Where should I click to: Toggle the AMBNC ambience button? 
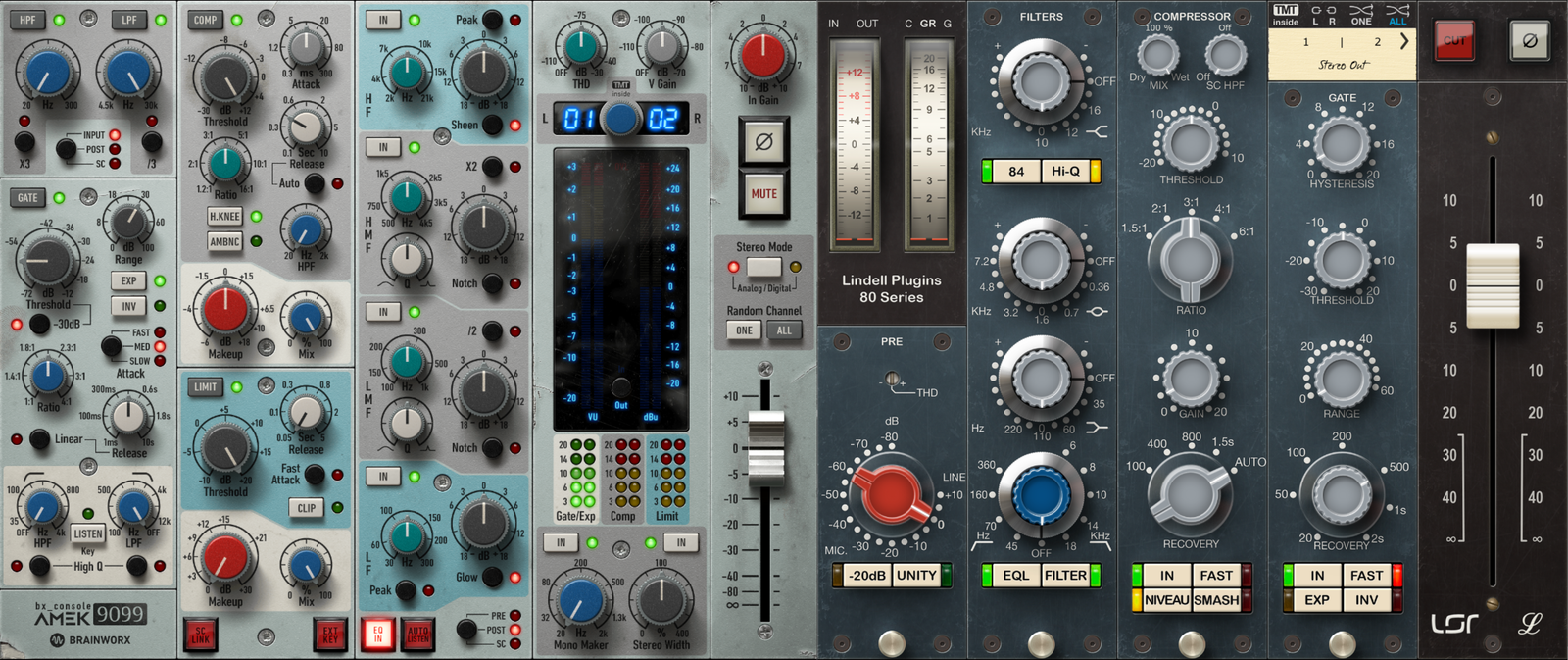tap(224, 241)
